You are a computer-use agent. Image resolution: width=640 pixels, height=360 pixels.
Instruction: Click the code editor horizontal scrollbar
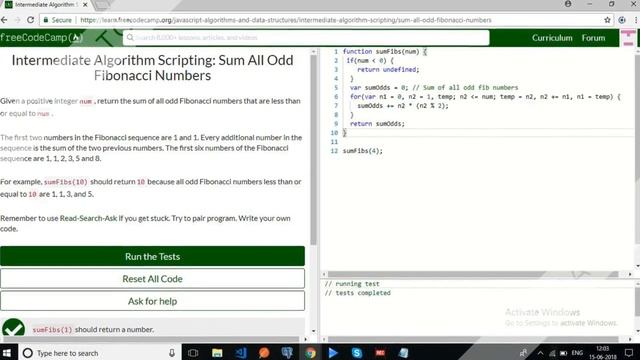tap(473, 274)
